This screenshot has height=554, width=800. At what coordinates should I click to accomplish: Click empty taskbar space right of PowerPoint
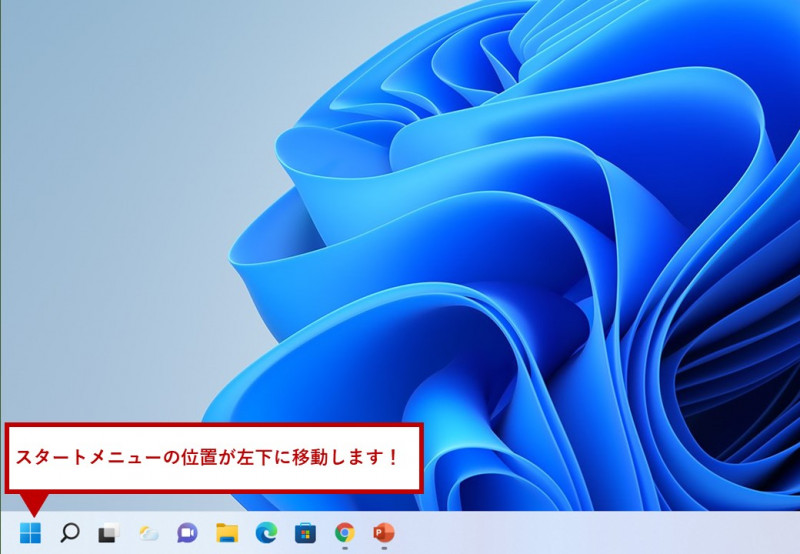[x=600, y=533]
